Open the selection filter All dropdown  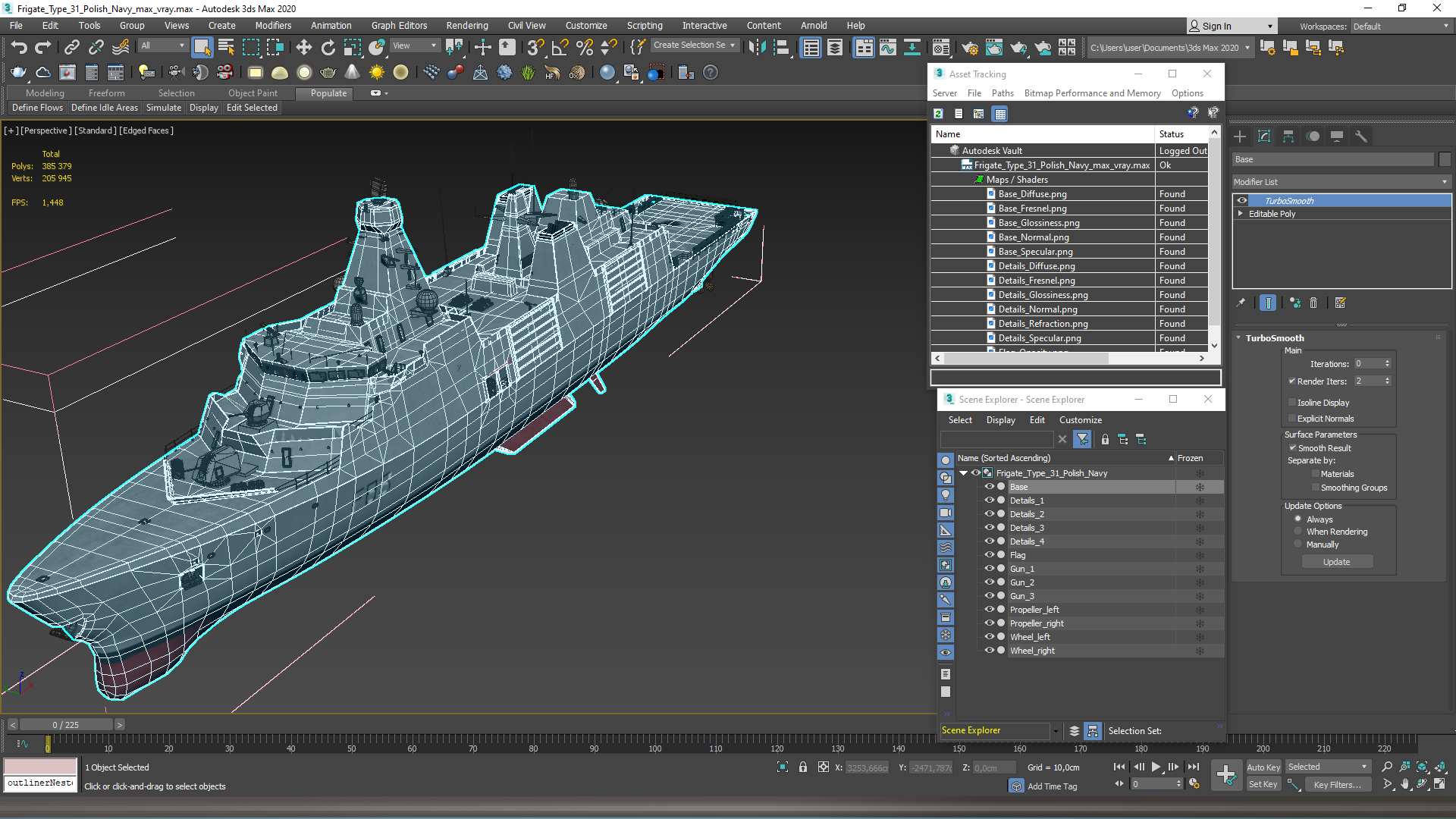coord(163,45)
